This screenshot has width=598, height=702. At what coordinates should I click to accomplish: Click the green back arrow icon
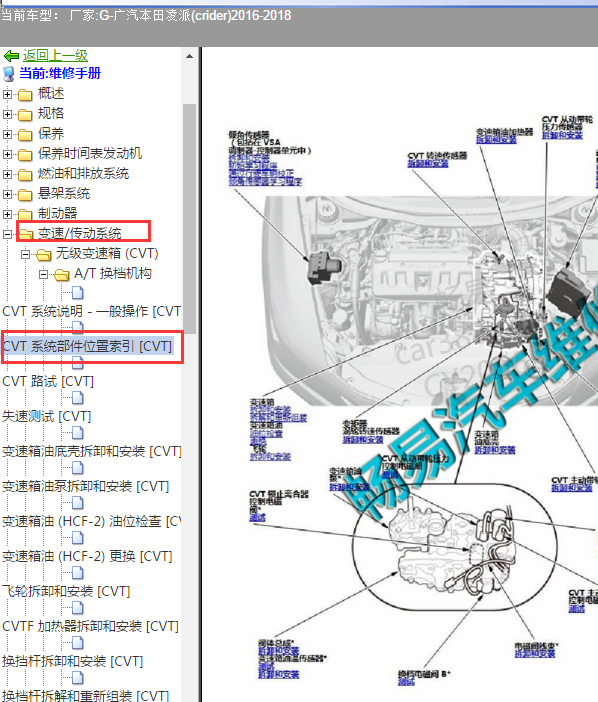11,56
